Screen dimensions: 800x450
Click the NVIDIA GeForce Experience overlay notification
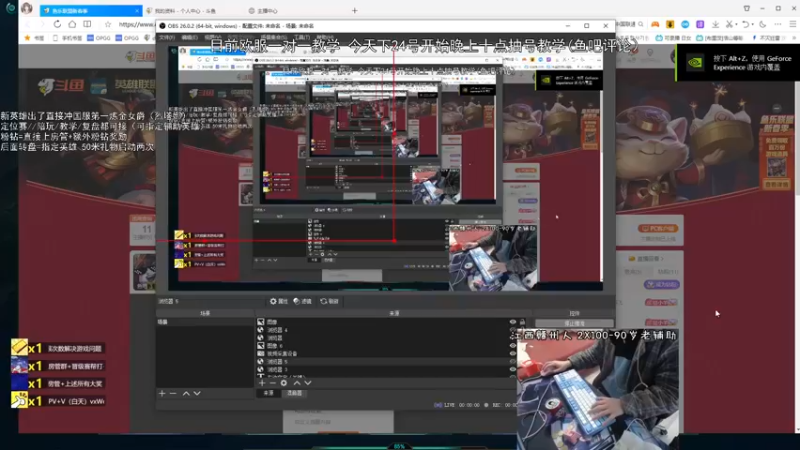point(738,63)
